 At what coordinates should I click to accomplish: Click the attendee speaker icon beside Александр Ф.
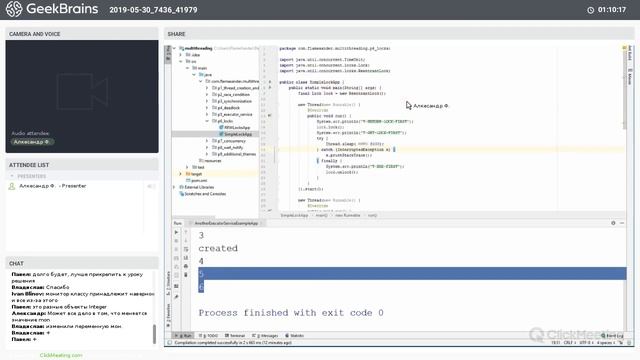[151, 186]
